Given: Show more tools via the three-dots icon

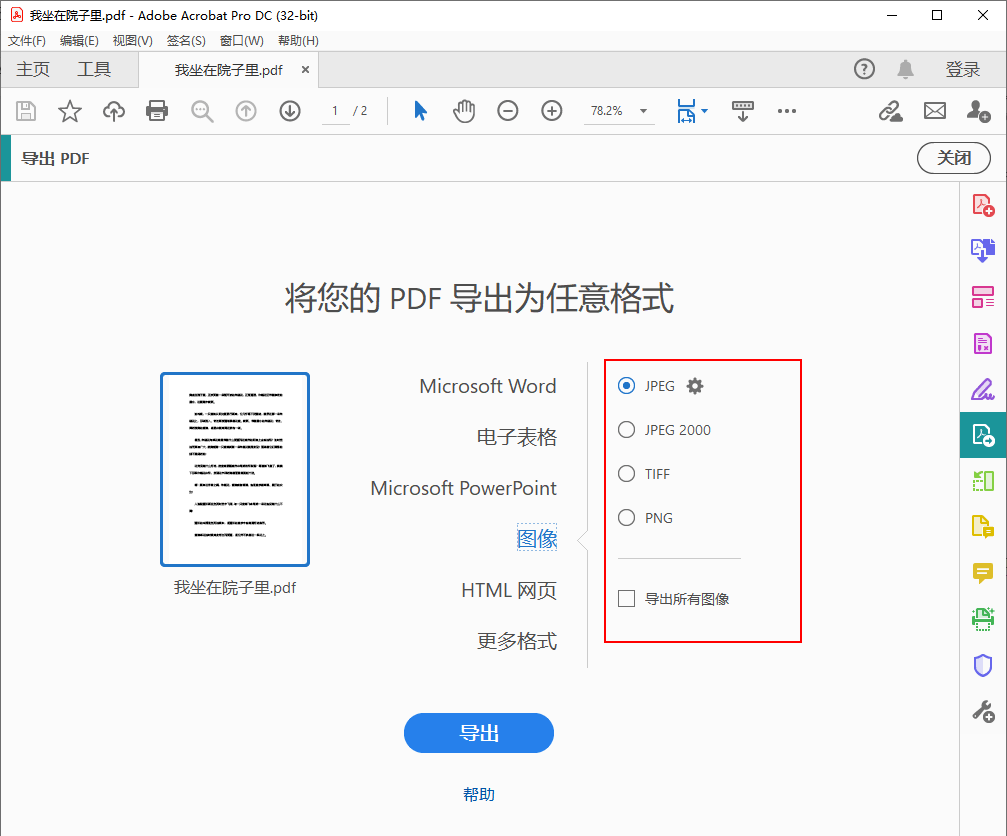Looking at the screenshot, I should pos(787,111).
